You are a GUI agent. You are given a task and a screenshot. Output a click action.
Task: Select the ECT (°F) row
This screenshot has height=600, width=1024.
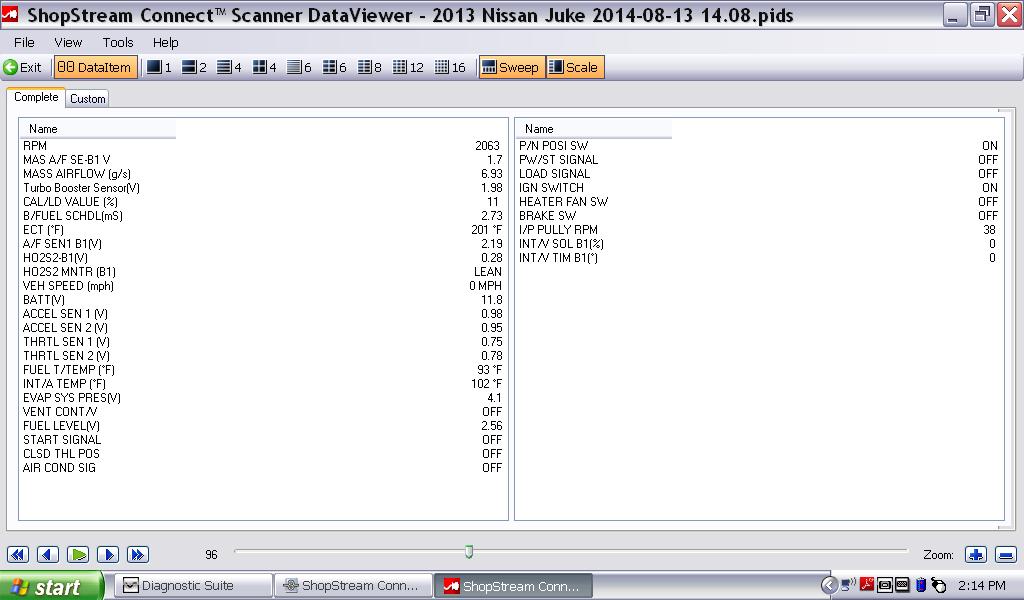(x=263, y=230)
